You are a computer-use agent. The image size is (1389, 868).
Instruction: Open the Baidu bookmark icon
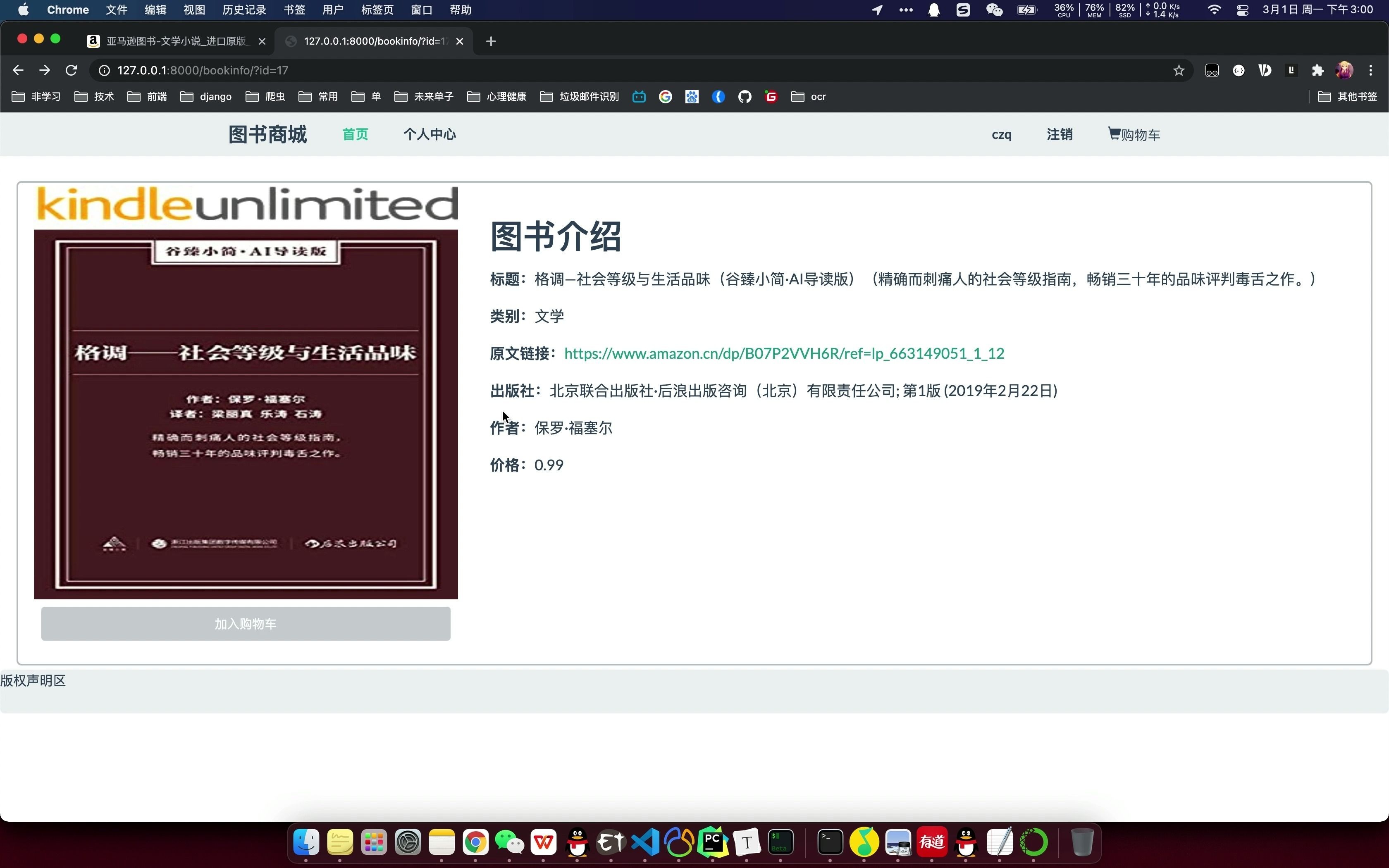691,96
